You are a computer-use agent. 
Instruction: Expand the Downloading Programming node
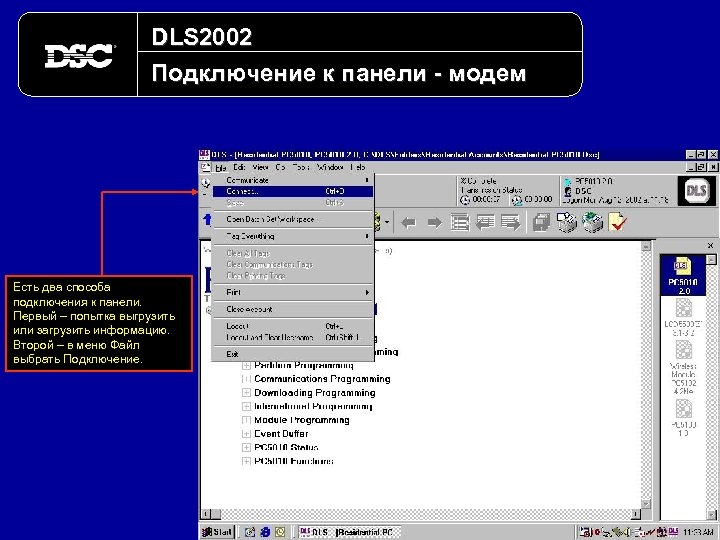coord(246,393)
